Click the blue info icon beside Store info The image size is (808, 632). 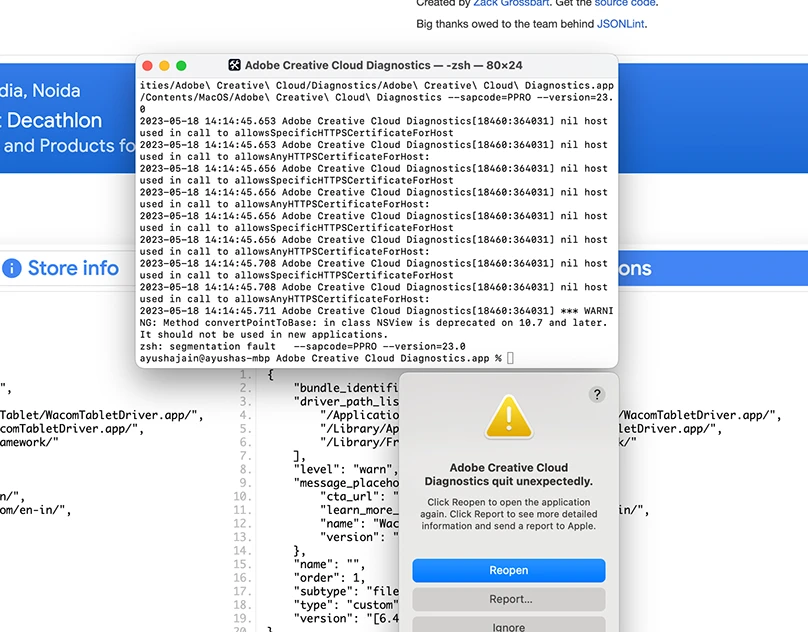pos(12,268)
